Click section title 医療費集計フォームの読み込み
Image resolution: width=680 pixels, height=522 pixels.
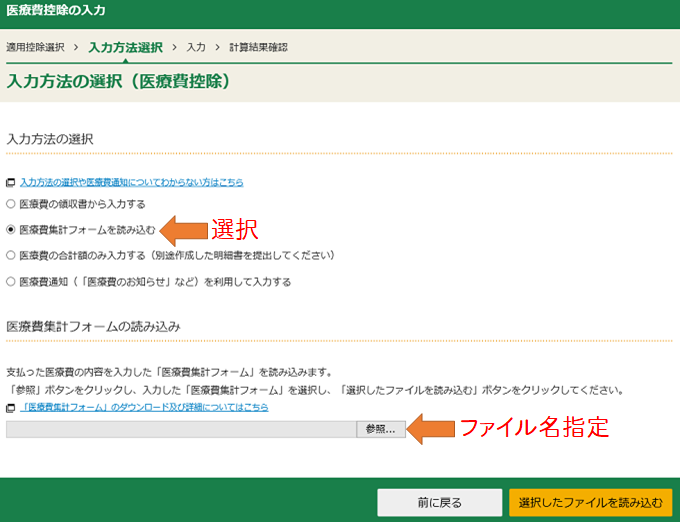[93, 326]
